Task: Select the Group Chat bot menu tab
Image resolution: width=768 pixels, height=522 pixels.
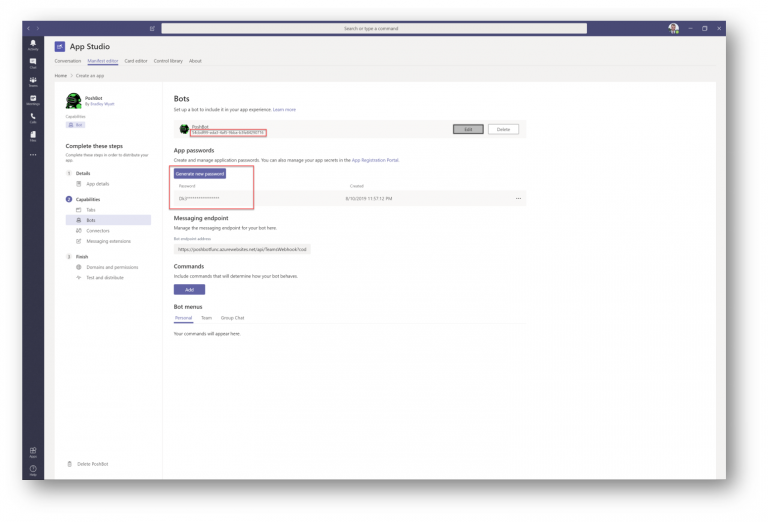Action: pyautogui.click(x=232, y=318)
